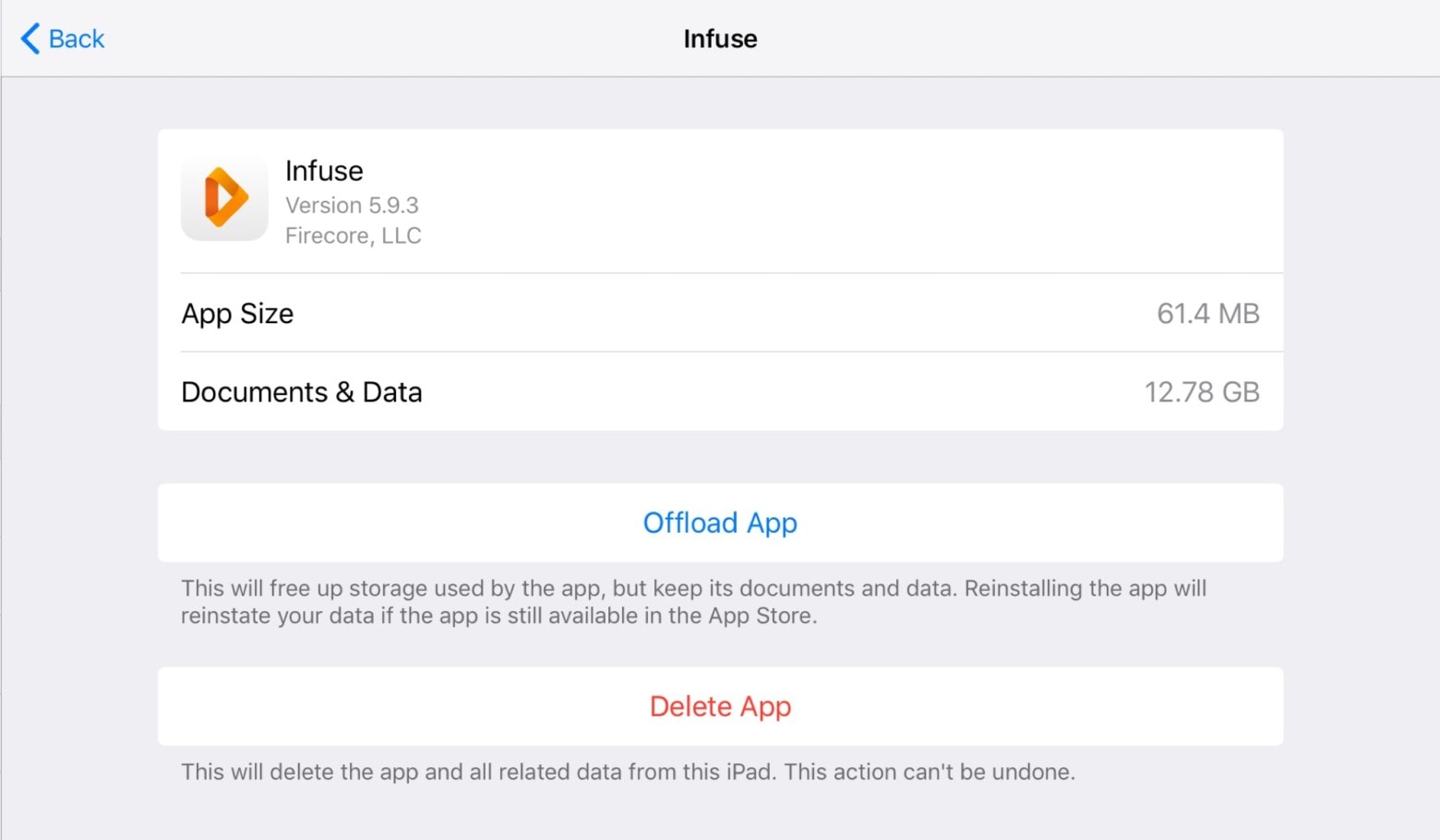1440x840 pixels.
Task: Tap Delete App
Action: click(x=720, y=706)
